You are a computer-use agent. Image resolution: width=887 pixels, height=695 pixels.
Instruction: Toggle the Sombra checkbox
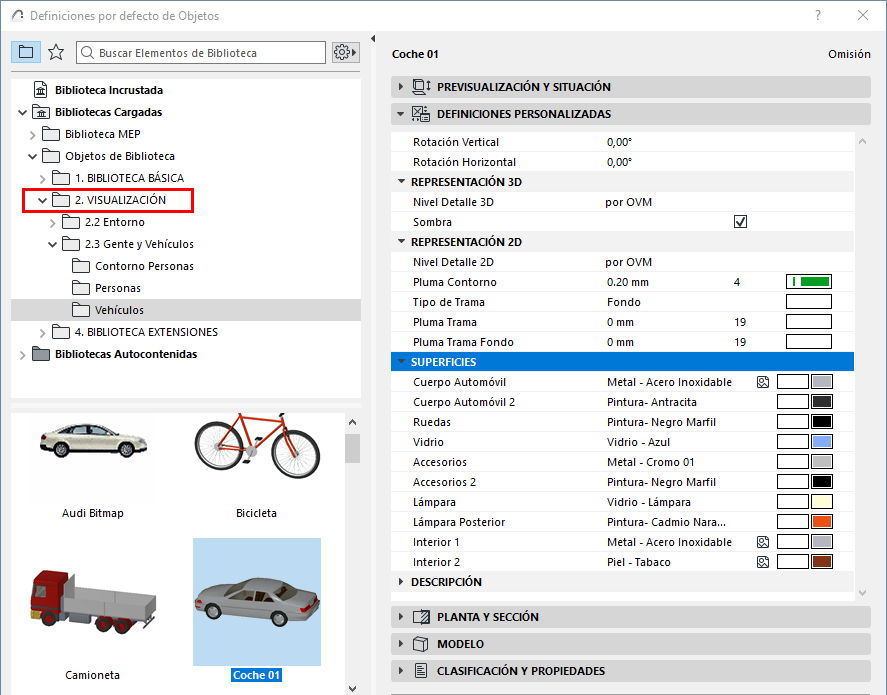[740, 222]
